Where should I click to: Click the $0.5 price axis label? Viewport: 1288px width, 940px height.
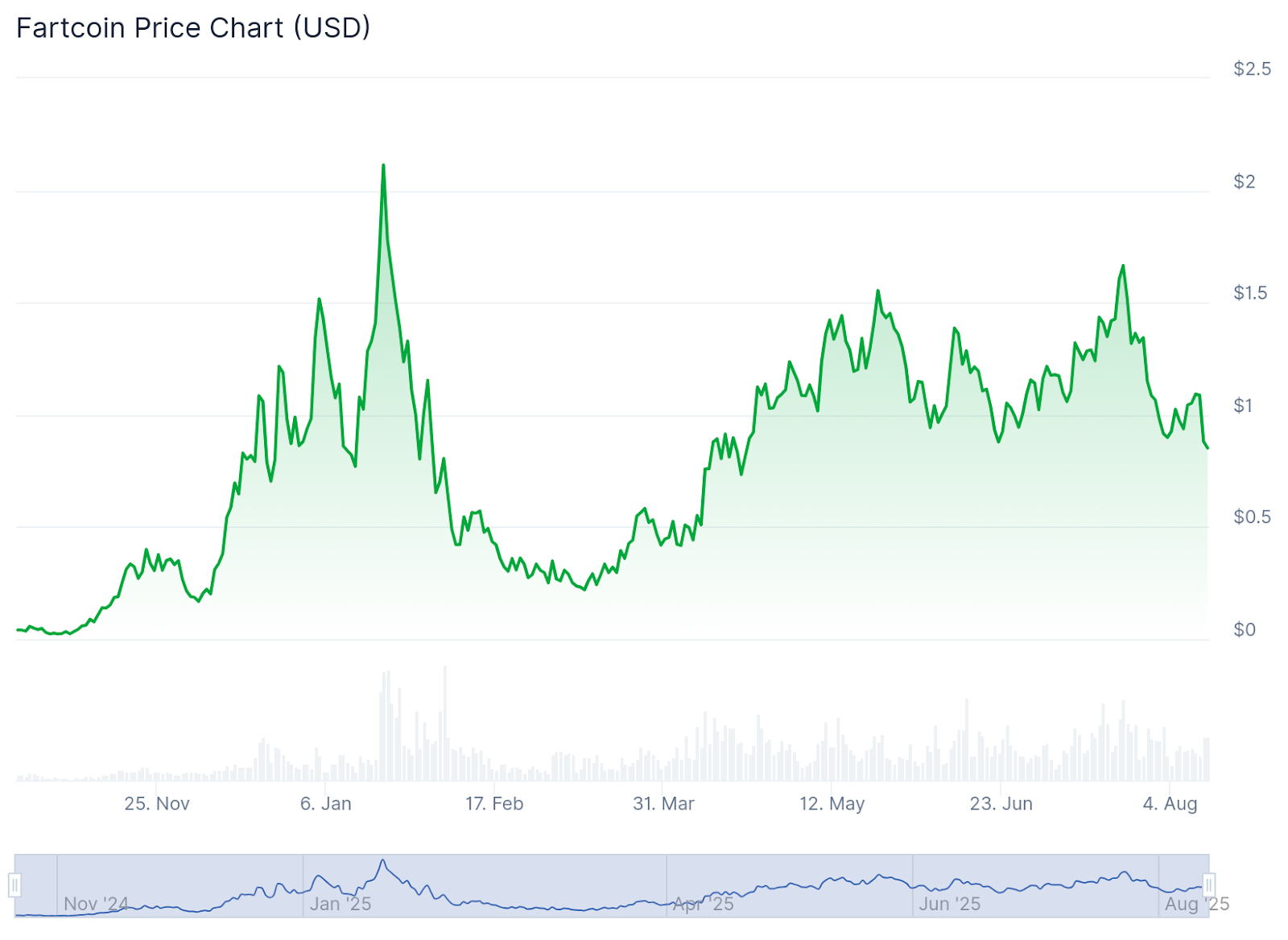coord(1252,517)
